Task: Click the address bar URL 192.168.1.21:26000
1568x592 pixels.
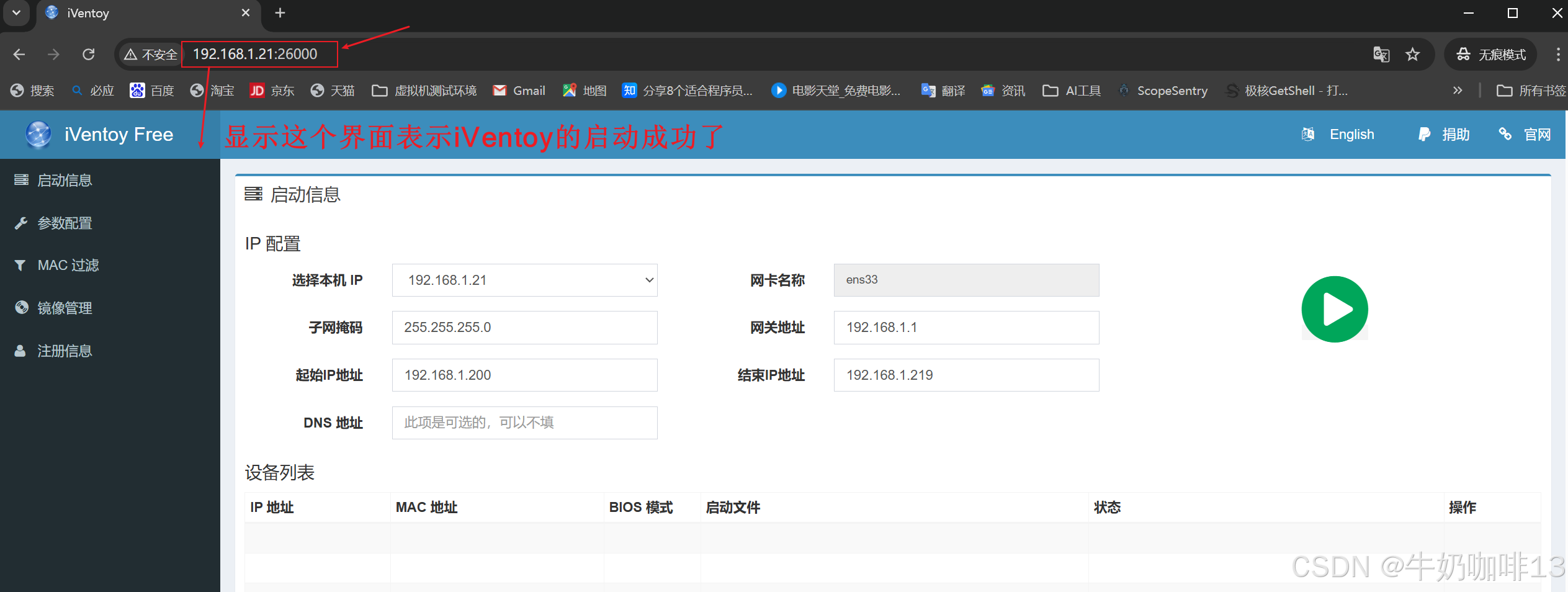Action: tap(255, 55)
